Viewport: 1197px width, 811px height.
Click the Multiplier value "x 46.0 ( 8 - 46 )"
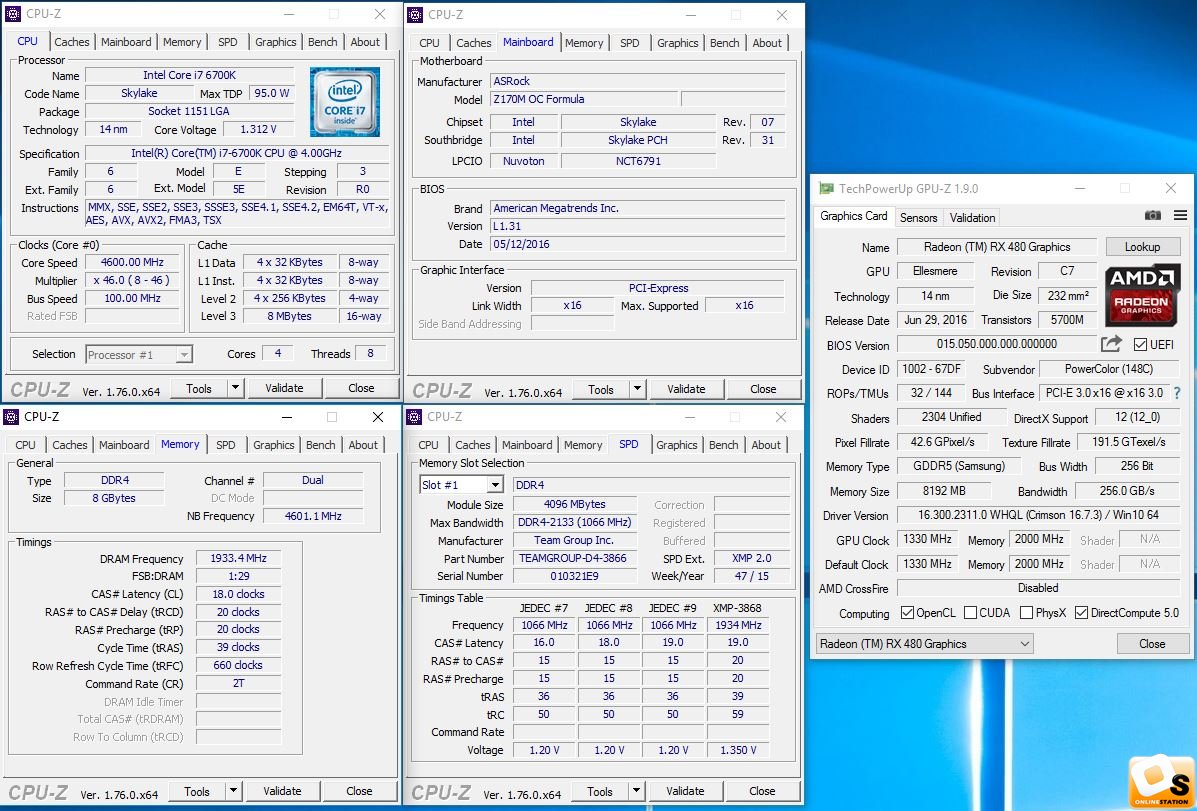click(x=132, y=280)
